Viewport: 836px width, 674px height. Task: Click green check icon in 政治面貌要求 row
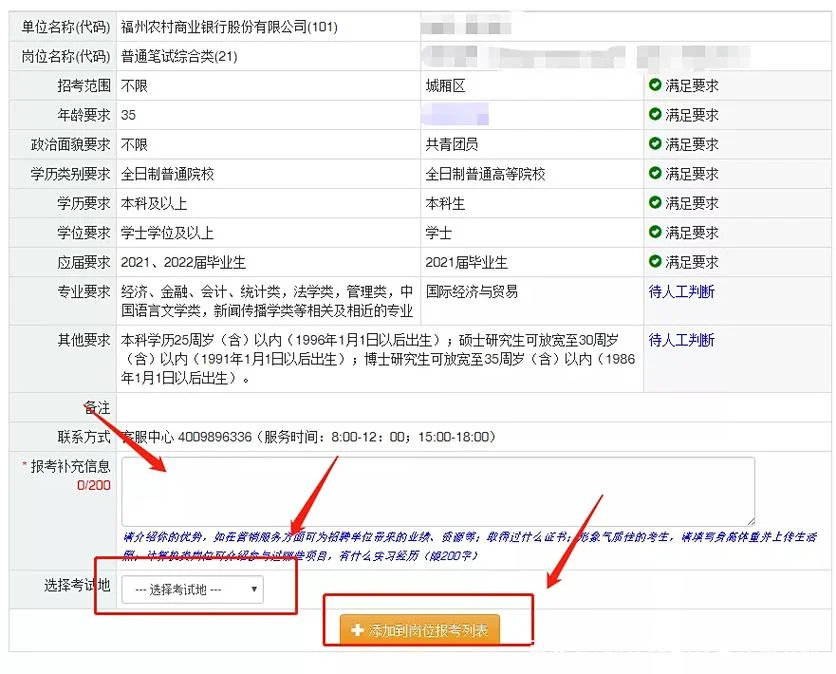click(655, 143)
